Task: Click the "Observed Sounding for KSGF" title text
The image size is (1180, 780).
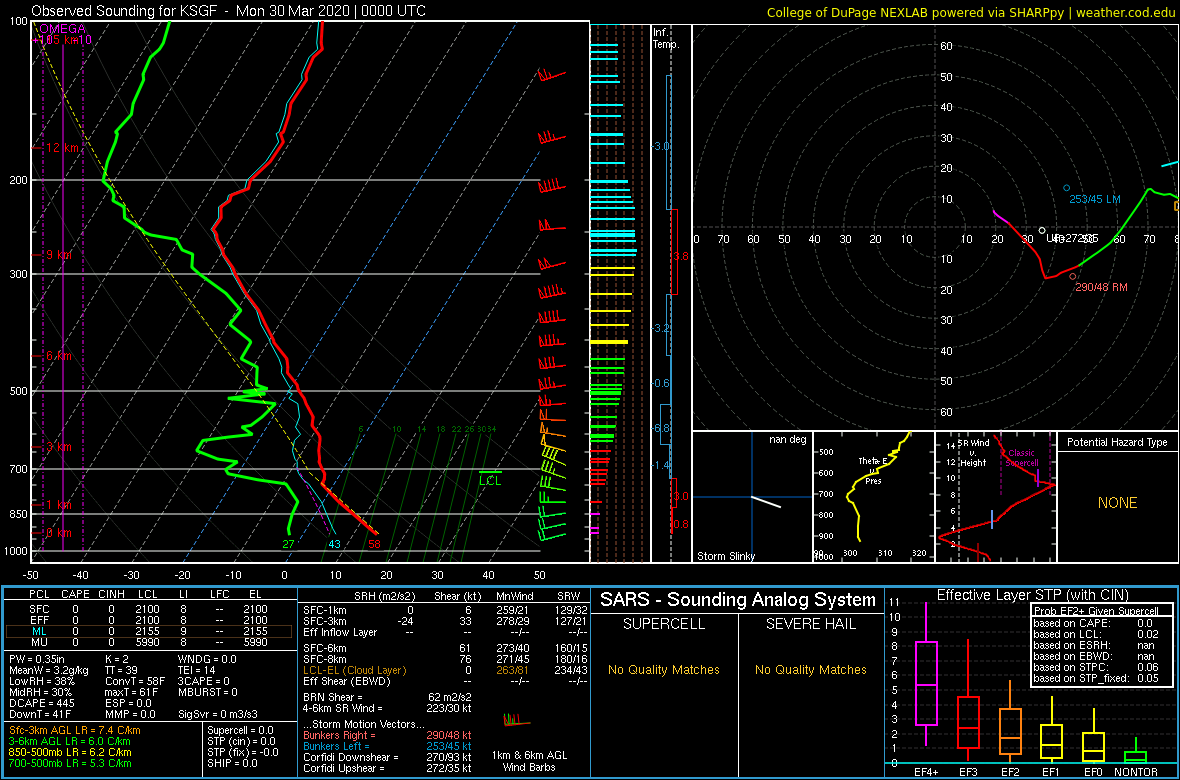Action: point(126,11)
